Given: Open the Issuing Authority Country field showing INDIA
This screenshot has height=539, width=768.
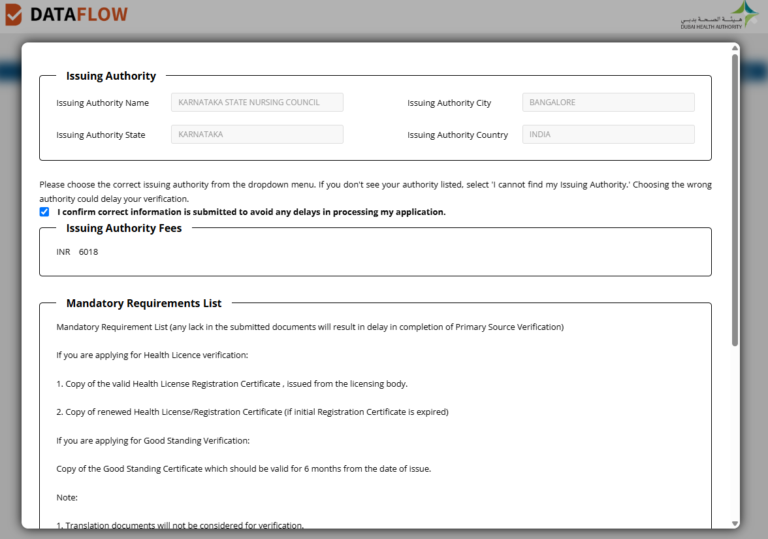Looking at the screenshot, I should (608, 134).
